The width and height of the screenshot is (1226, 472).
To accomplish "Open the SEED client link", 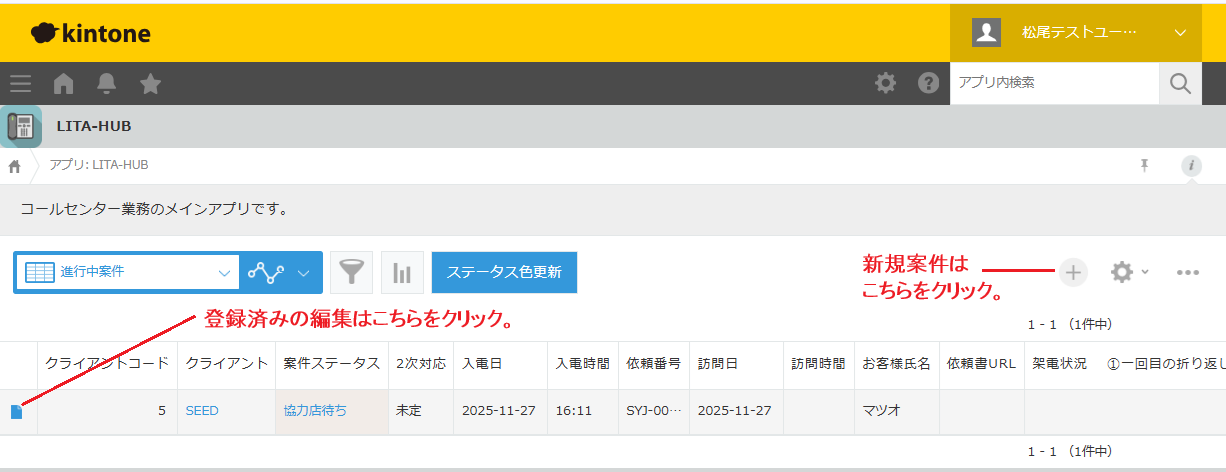I will point(202,411).
